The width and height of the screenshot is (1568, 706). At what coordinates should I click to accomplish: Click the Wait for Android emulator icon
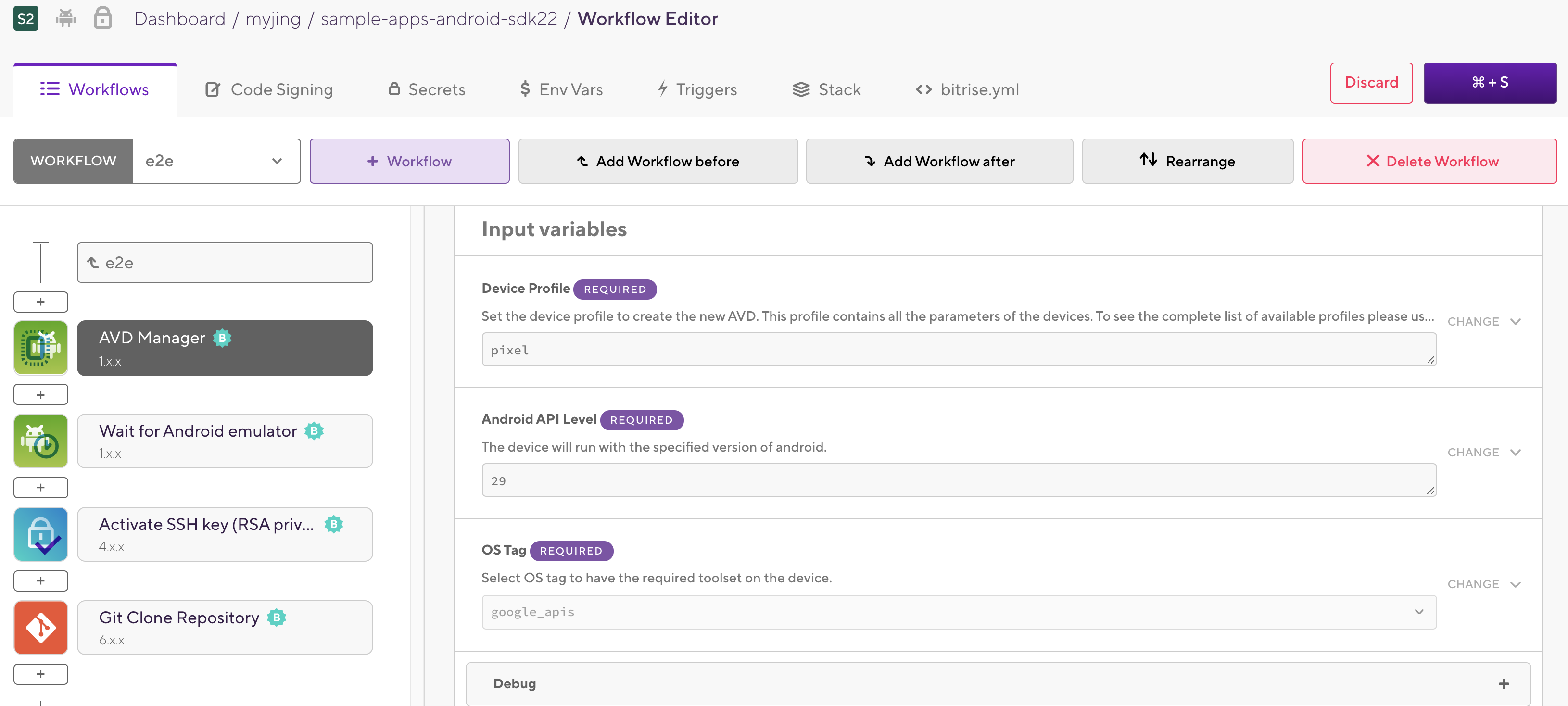tap(41, 441)
